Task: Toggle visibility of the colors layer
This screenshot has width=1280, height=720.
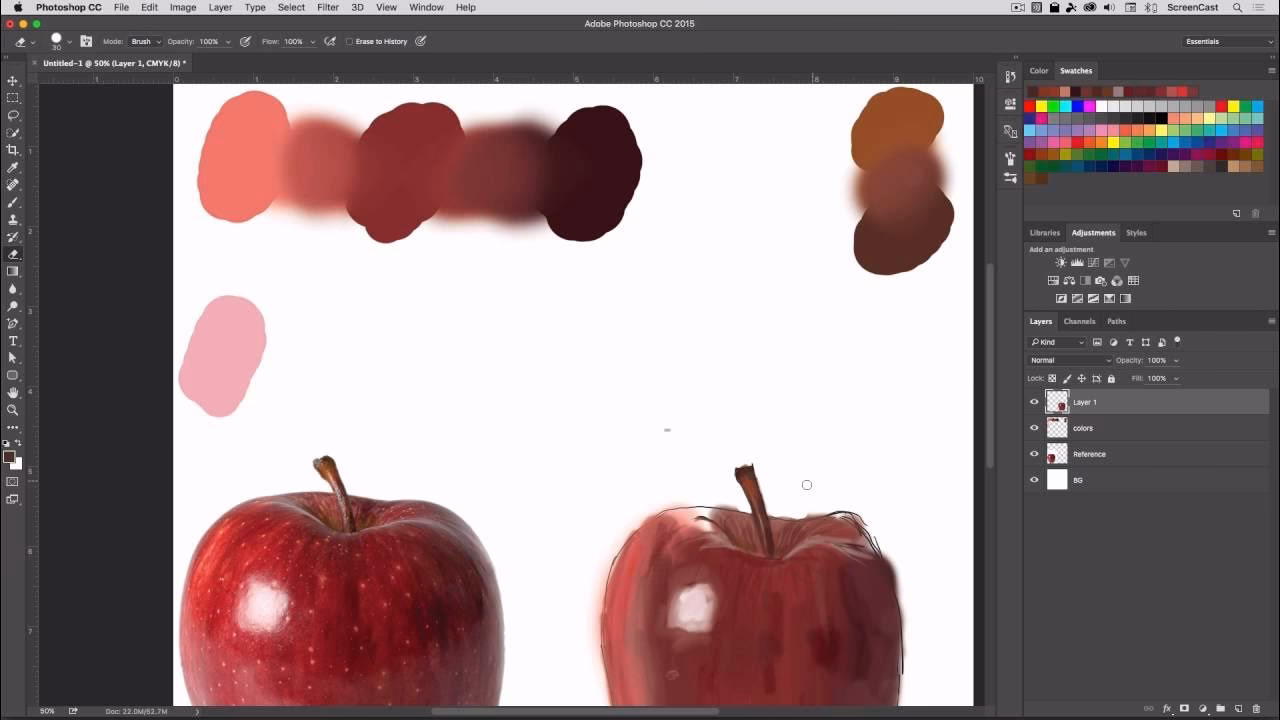Action: coord(1035,428)
